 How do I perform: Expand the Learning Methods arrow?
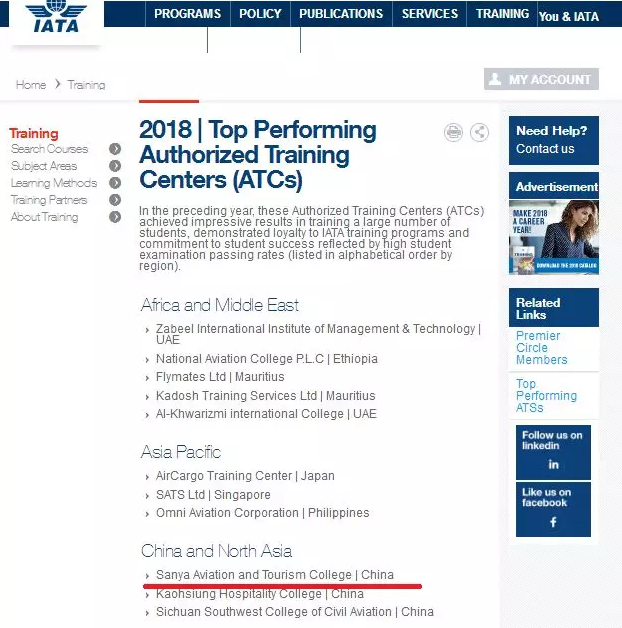115,183
